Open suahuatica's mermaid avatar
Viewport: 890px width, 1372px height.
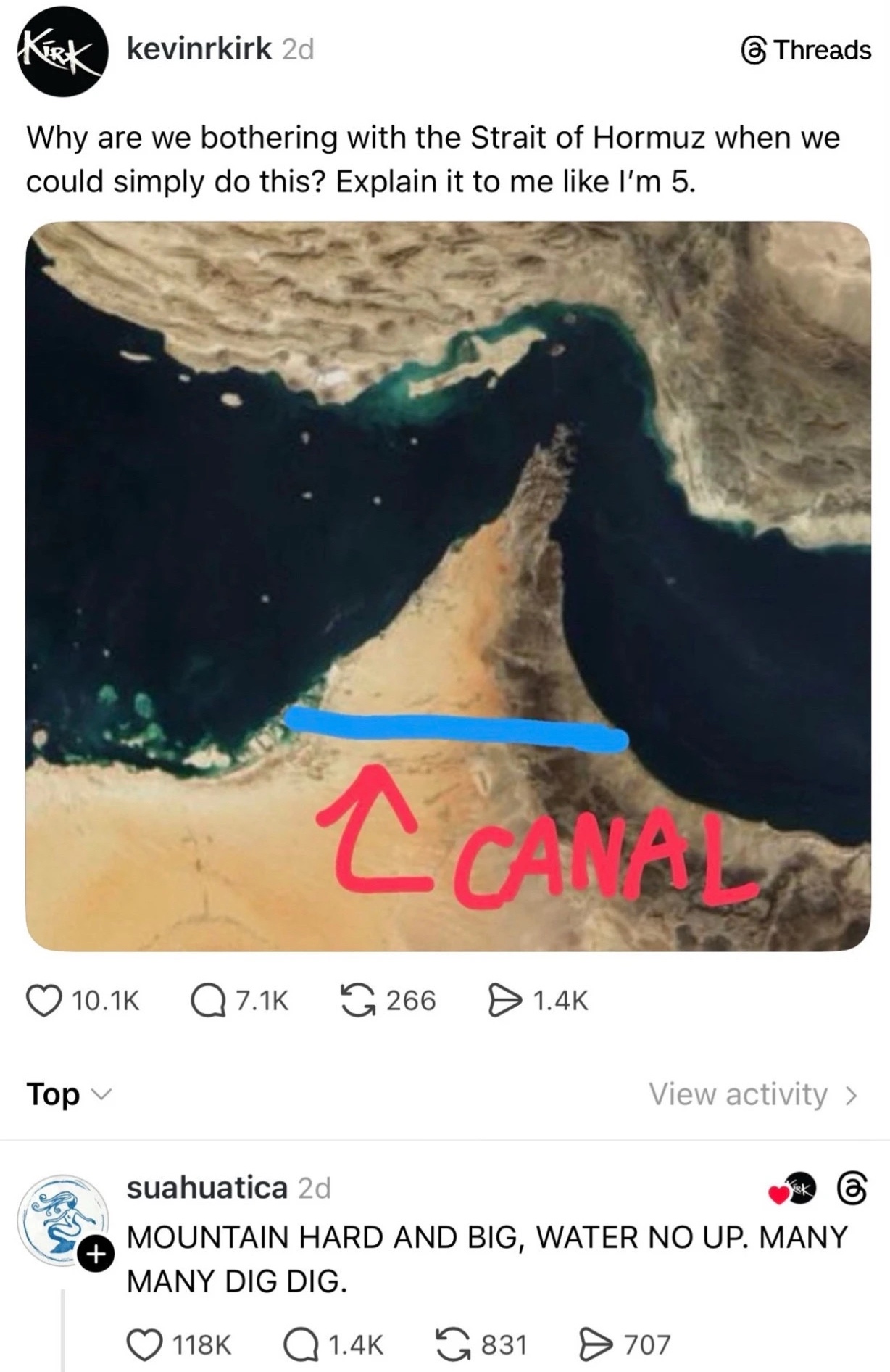coord(64,1220)
